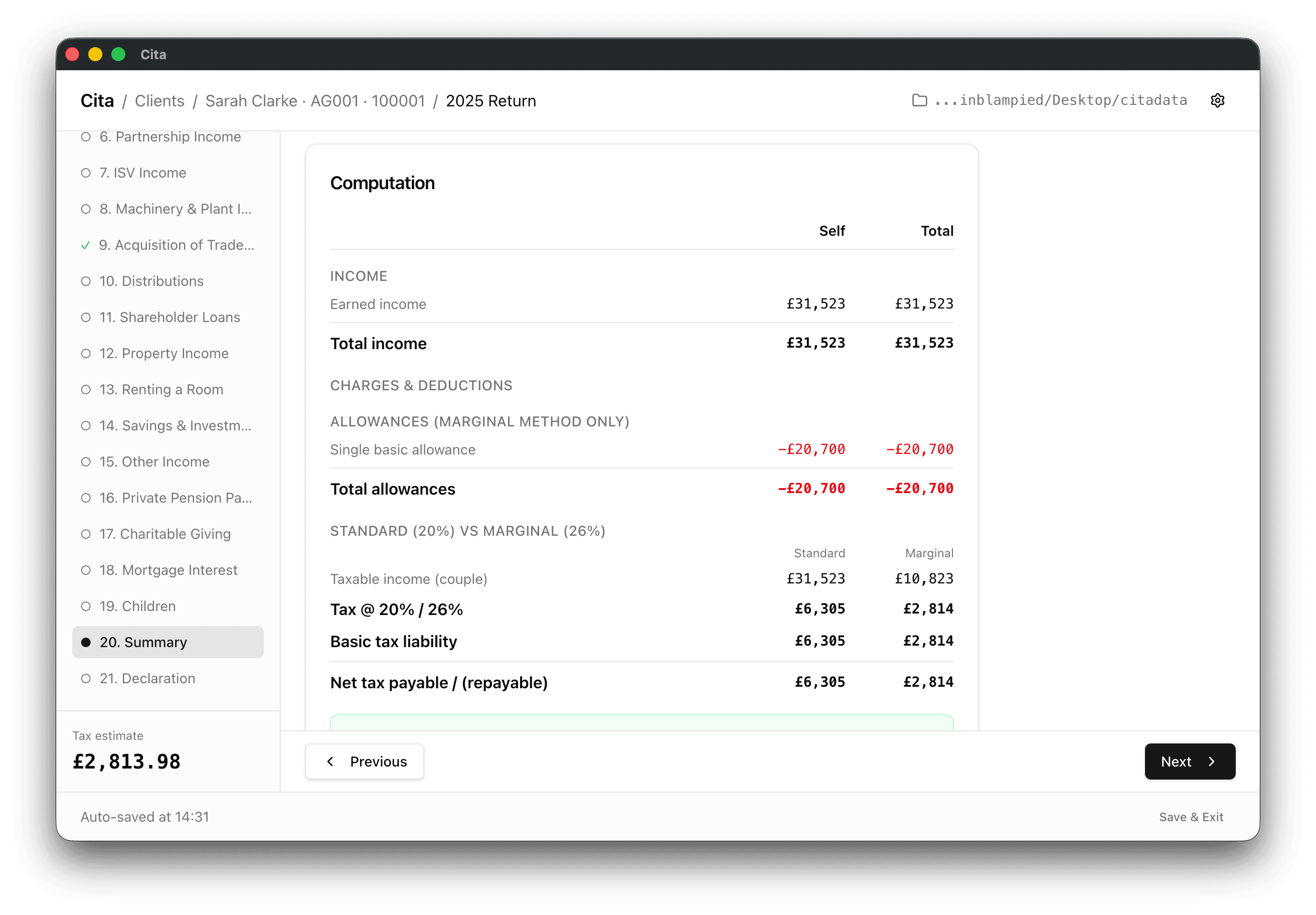Select the 2025 Return breadcrumb
1316x915 pixels.
coord(490,101)
